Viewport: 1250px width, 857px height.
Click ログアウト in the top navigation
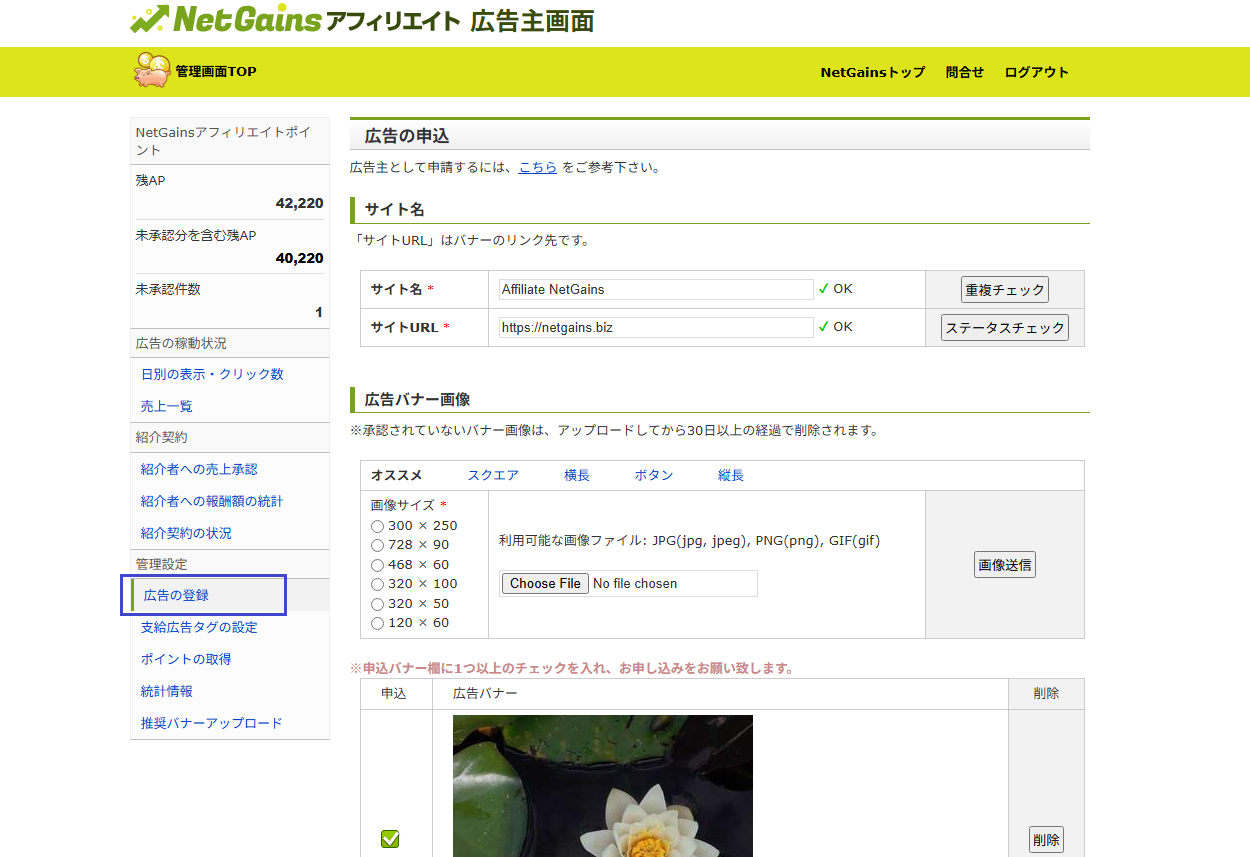coord(1036,72)
